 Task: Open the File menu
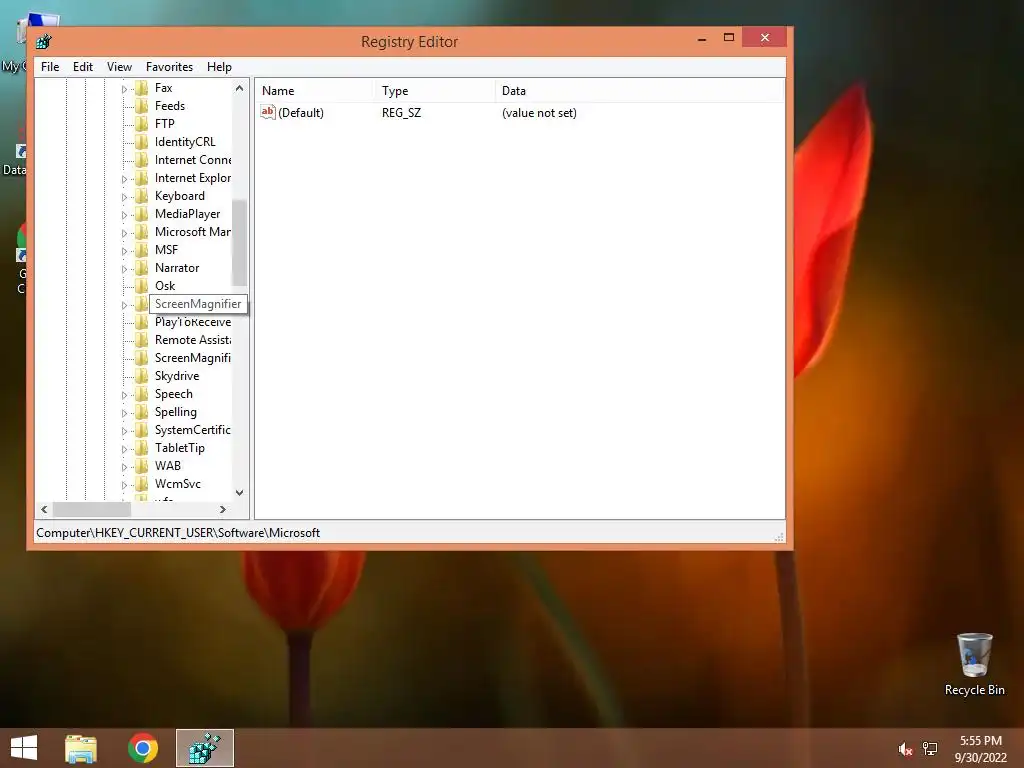50,67
